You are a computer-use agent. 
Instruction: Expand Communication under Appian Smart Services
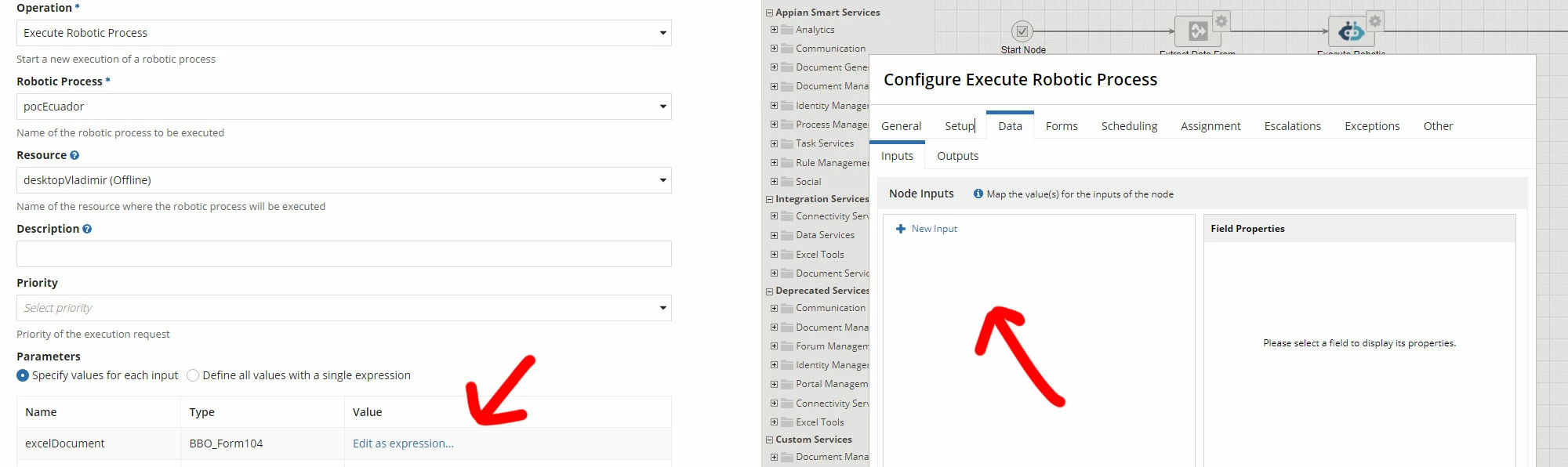[x=774, y=49]
